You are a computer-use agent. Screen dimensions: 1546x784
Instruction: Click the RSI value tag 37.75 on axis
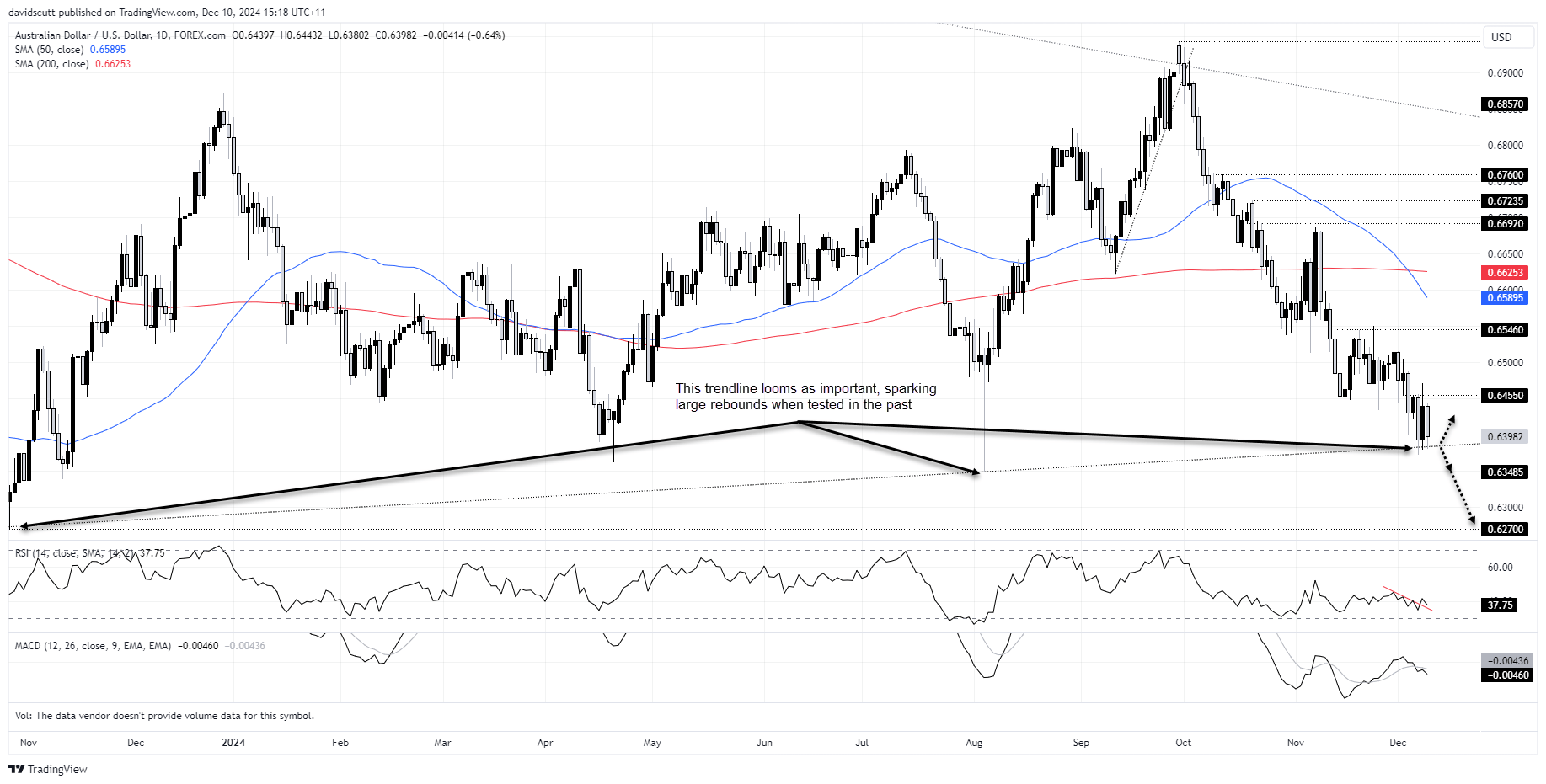coord(1500,605)
